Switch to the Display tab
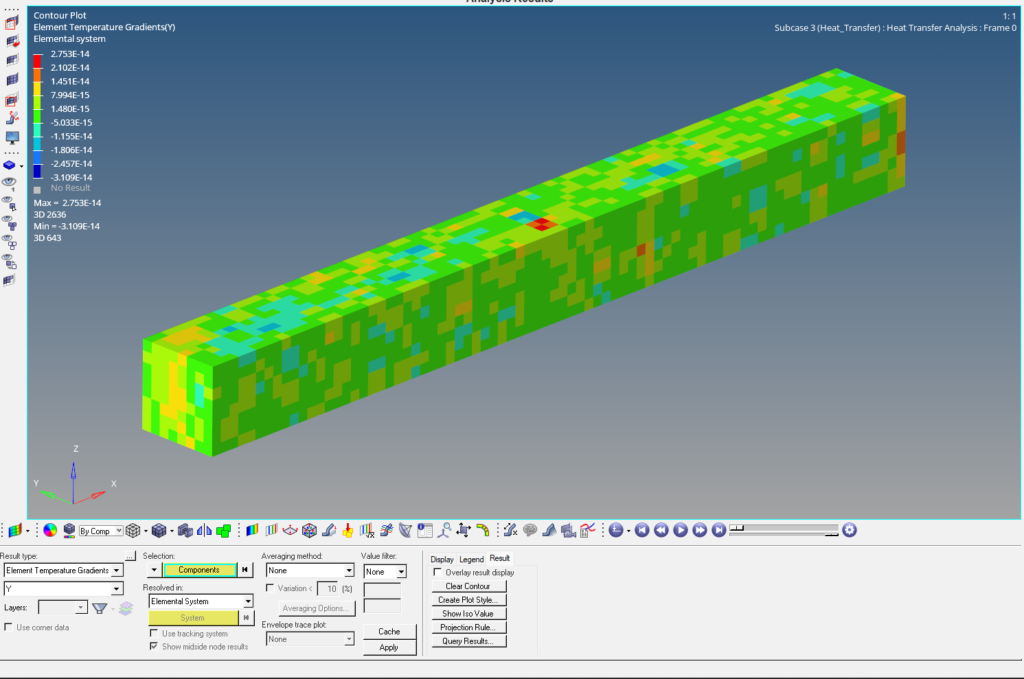This screenshot has height=679, width=1024. click(441, 559)
